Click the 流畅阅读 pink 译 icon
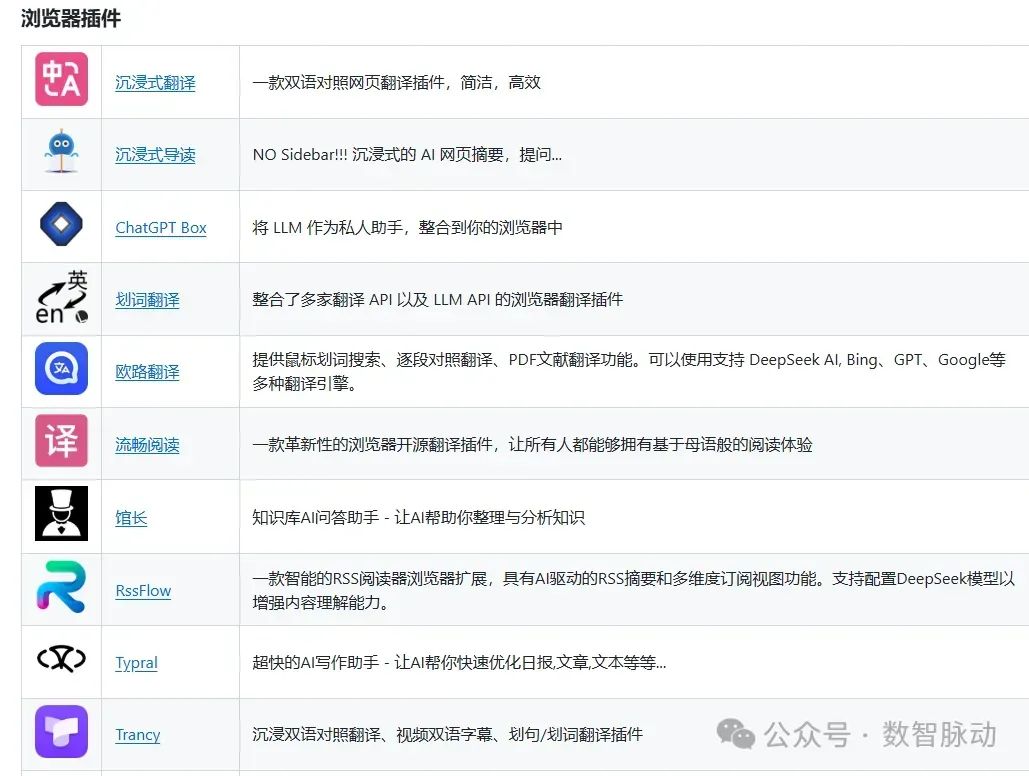Screen dimensions: 1029x776 coord(61,441)
